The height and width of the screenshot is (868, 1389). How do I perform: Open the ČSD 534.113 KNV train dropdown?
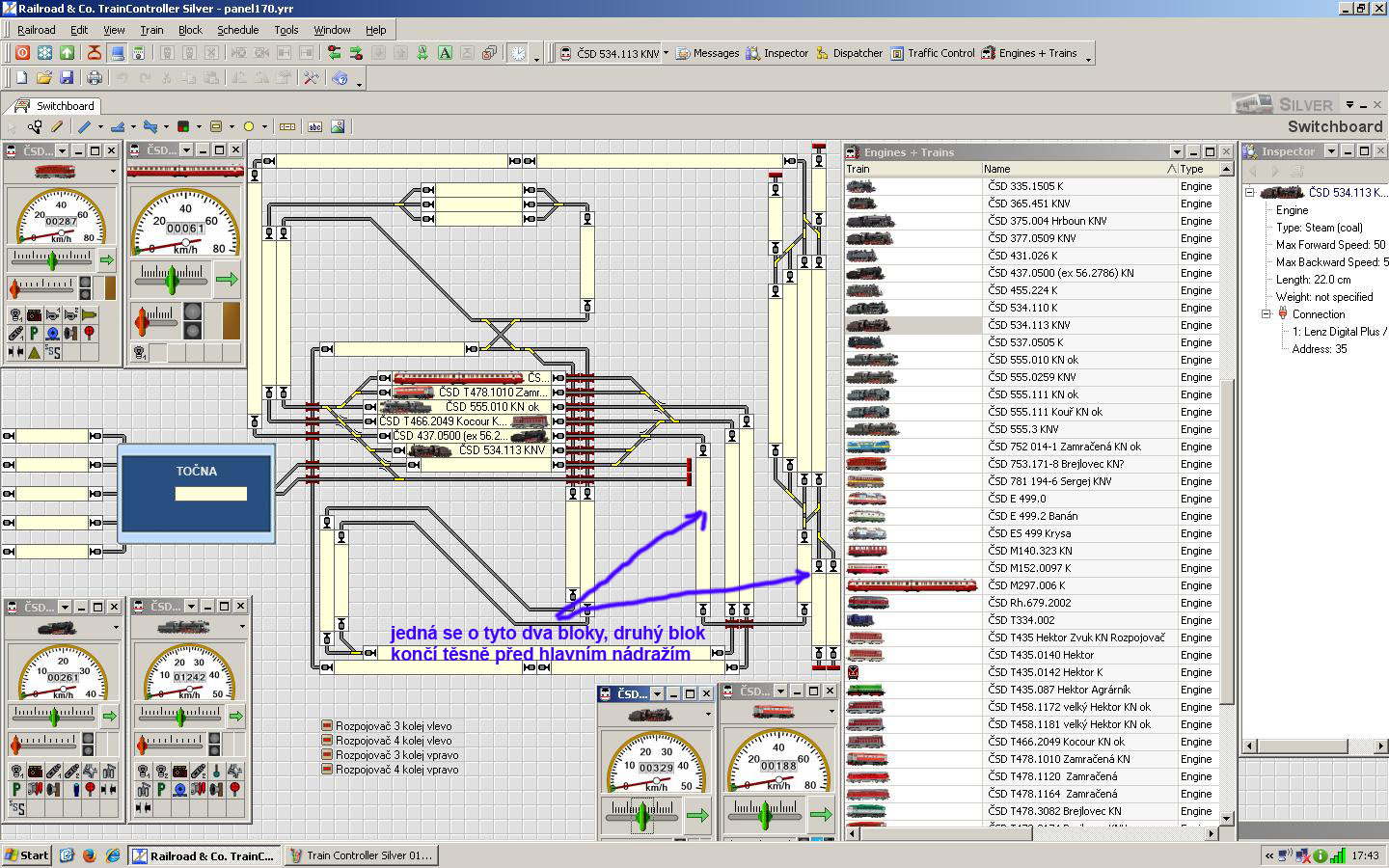tap(666, 53)
